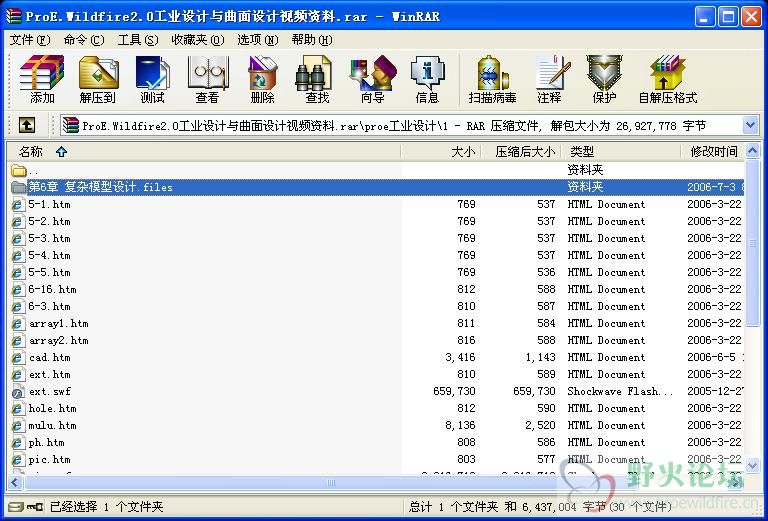Select file 5-3.htm

(49, 238)
